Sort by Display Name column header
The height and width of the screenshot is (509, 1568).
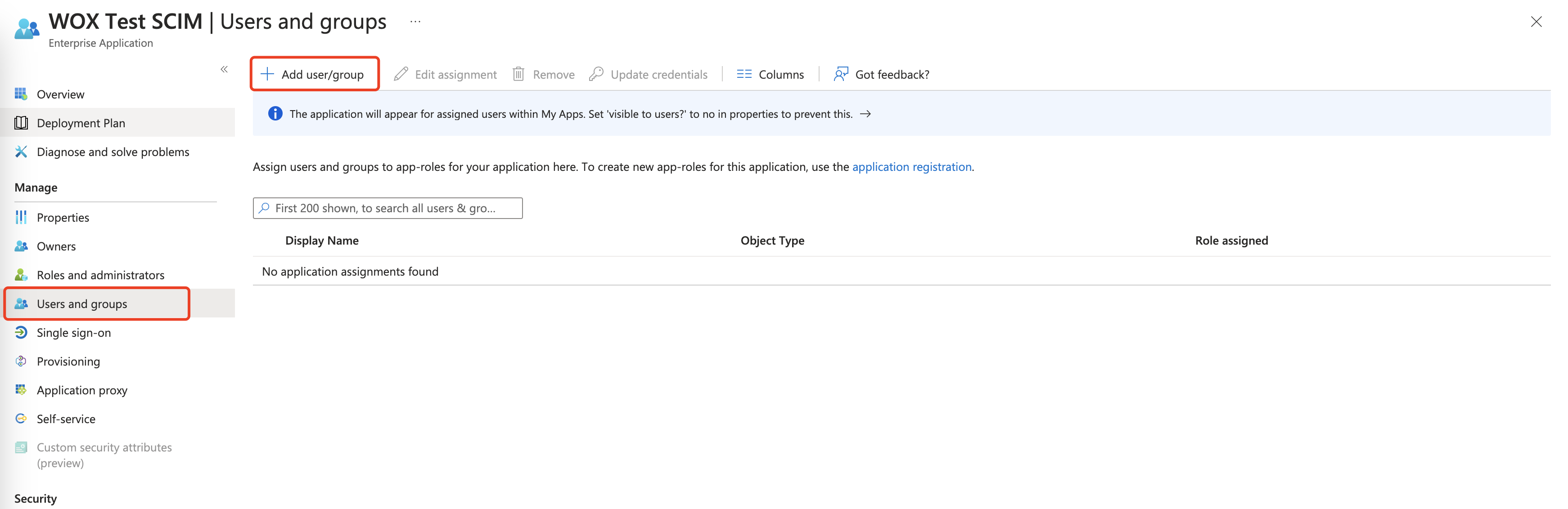tap(321, 240)
